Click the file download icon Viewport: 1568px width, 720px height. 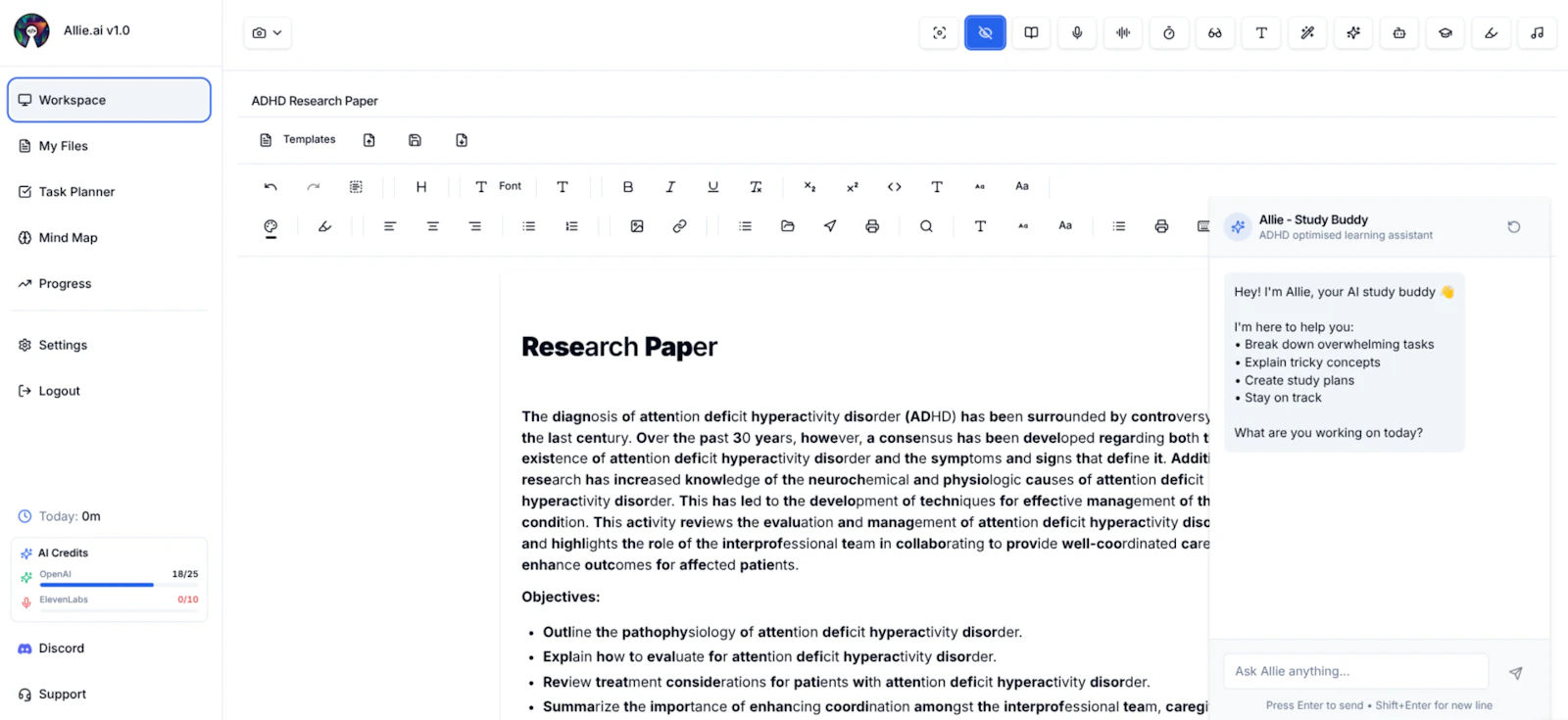[x=462, y=140]
